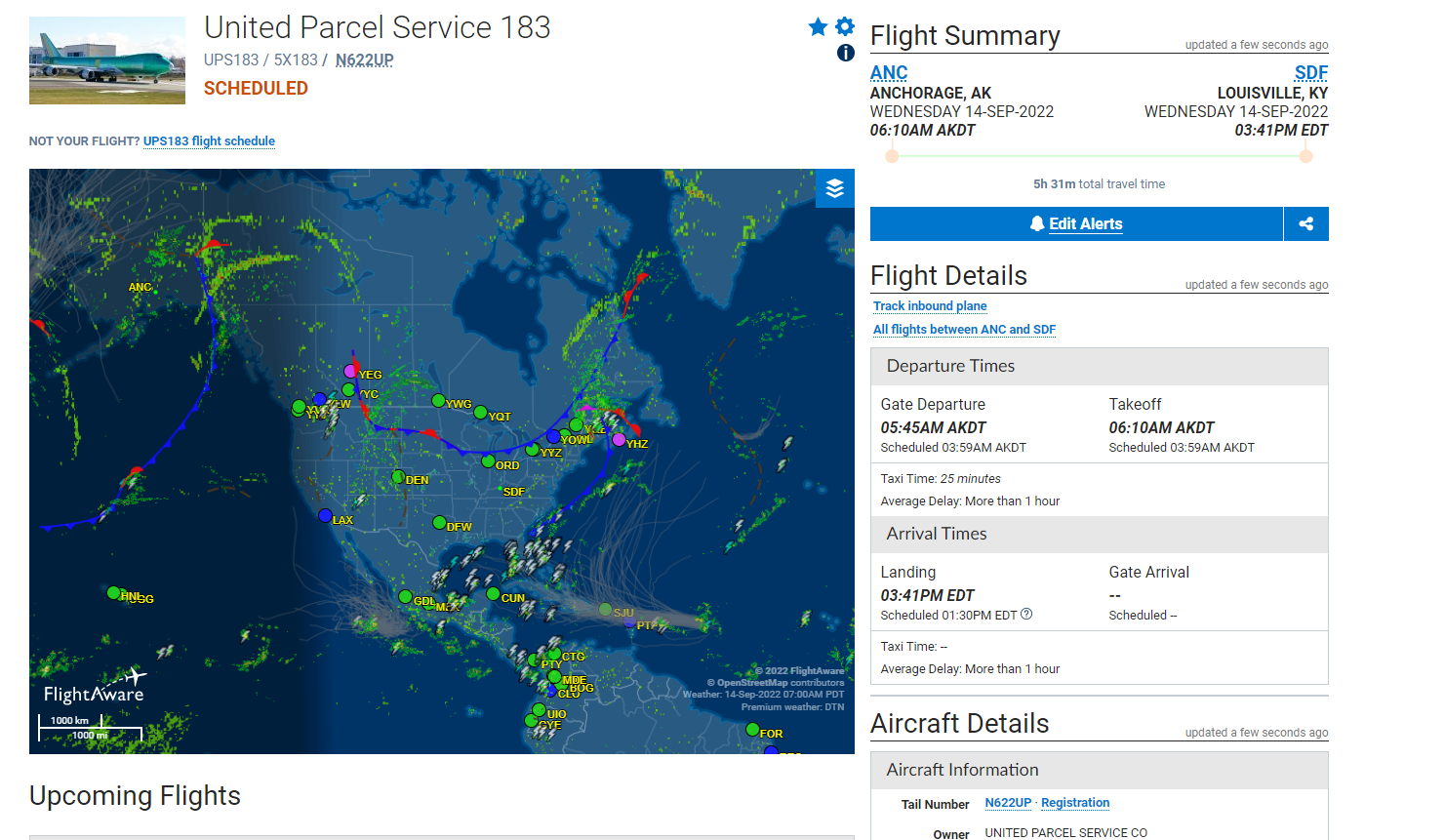This screenshot has width=1445, height=840.
Task: Open the UPS183 flight schedule link
Action: coord(209,141)
